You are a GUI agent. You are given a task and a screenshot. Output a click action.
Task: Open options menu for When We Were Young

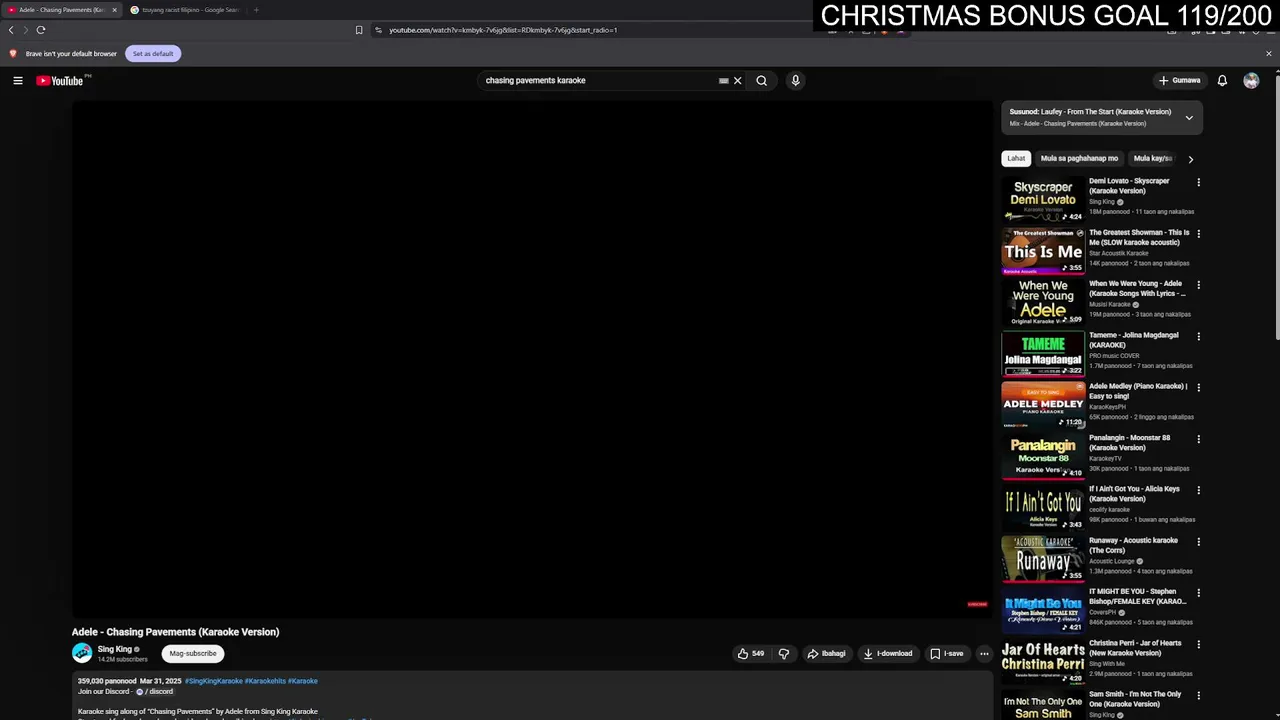(1198, 285)
